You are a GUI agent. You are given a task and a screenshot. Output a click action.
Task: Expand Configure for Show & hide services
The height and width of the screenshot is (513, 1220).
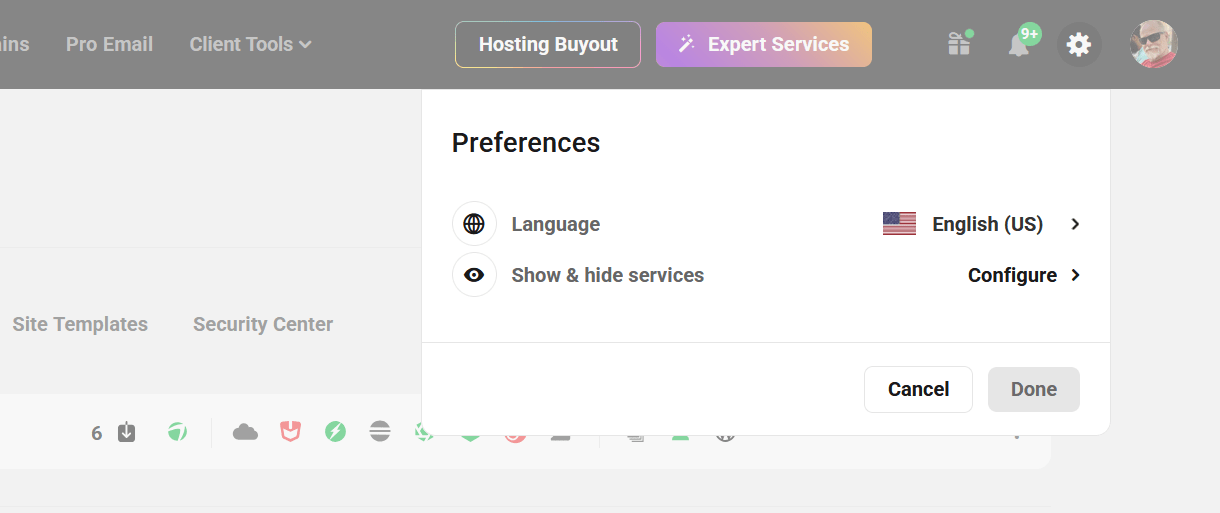pos(1023,275)
